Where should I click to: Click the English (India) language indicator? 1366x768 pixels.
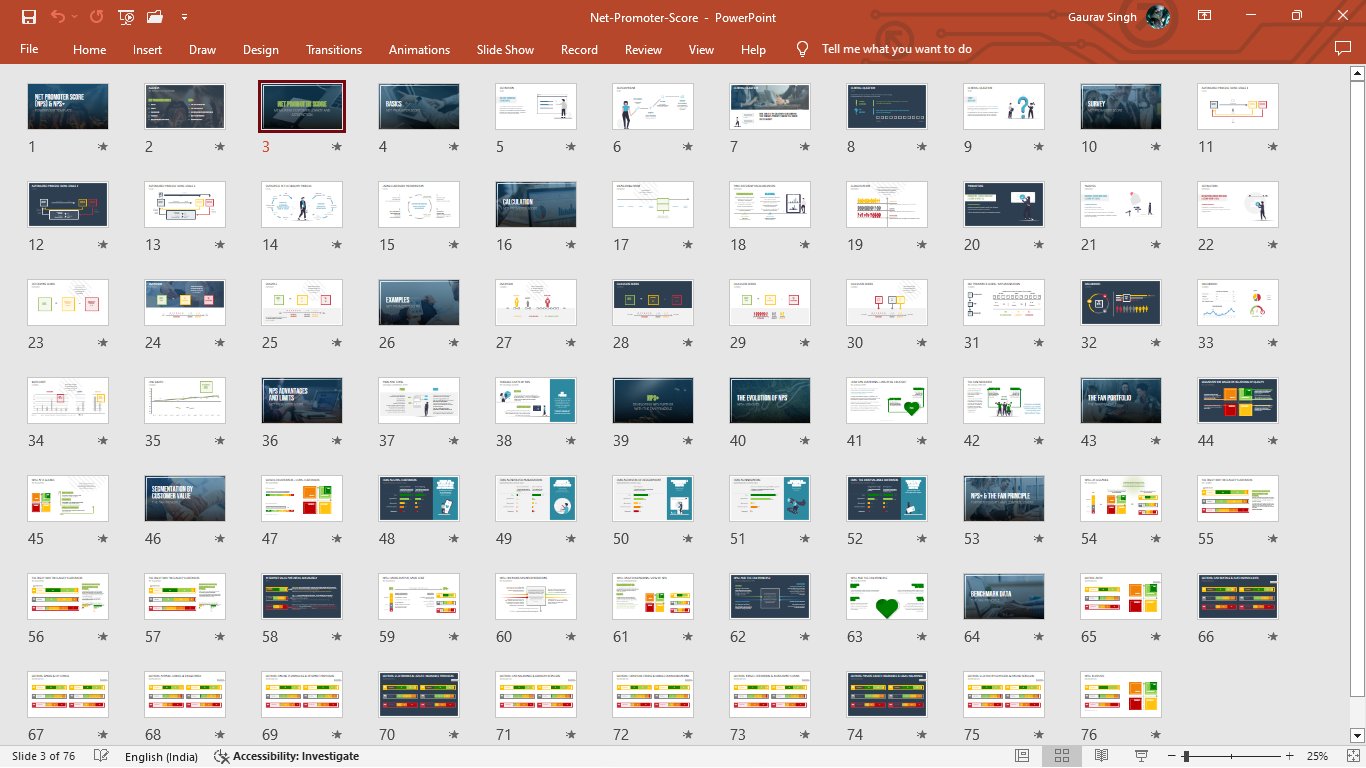coord(161,756)
